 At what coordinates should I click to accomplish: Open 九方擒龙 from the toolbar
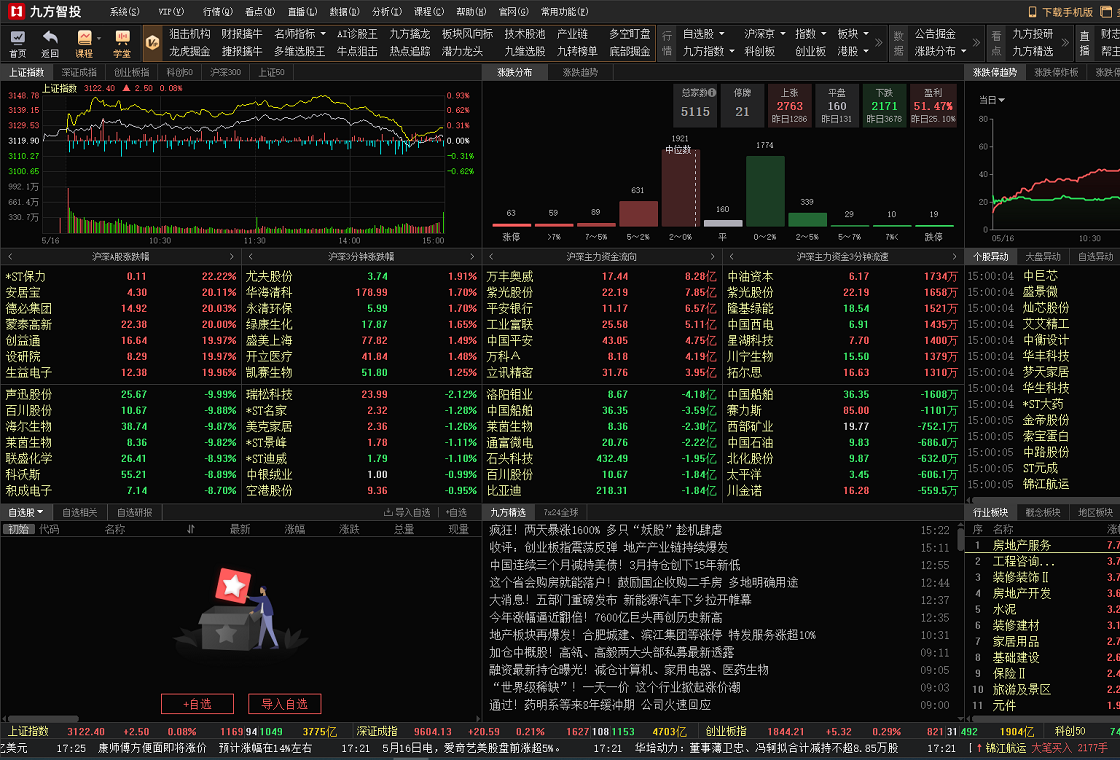tap(410, 34)
